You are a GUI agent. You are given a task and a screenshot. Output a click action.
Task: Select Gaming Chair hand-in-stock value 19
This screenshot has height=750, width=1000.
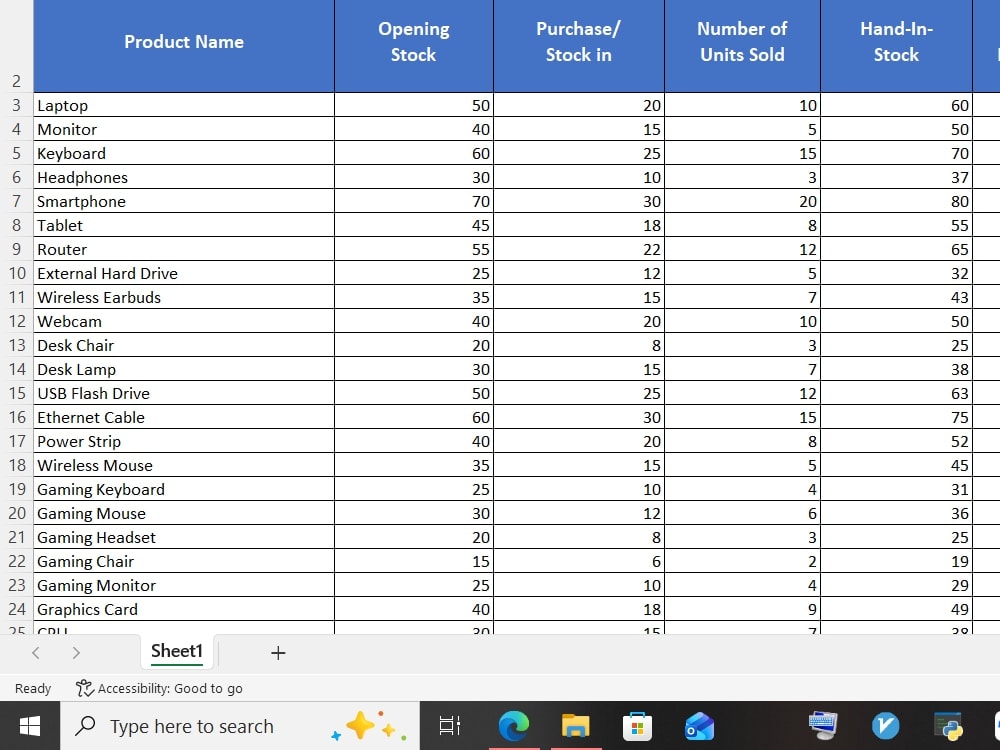(x=896, y=561)
